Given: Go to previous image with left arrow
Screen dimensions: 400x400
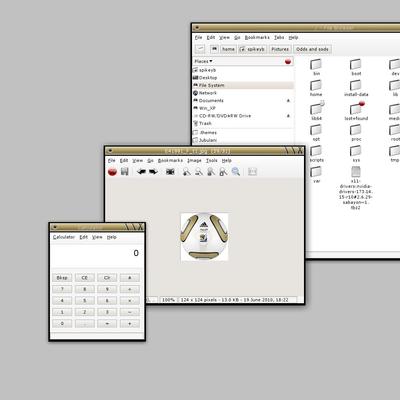Looking at the screenshot, I should pos(141,172).
